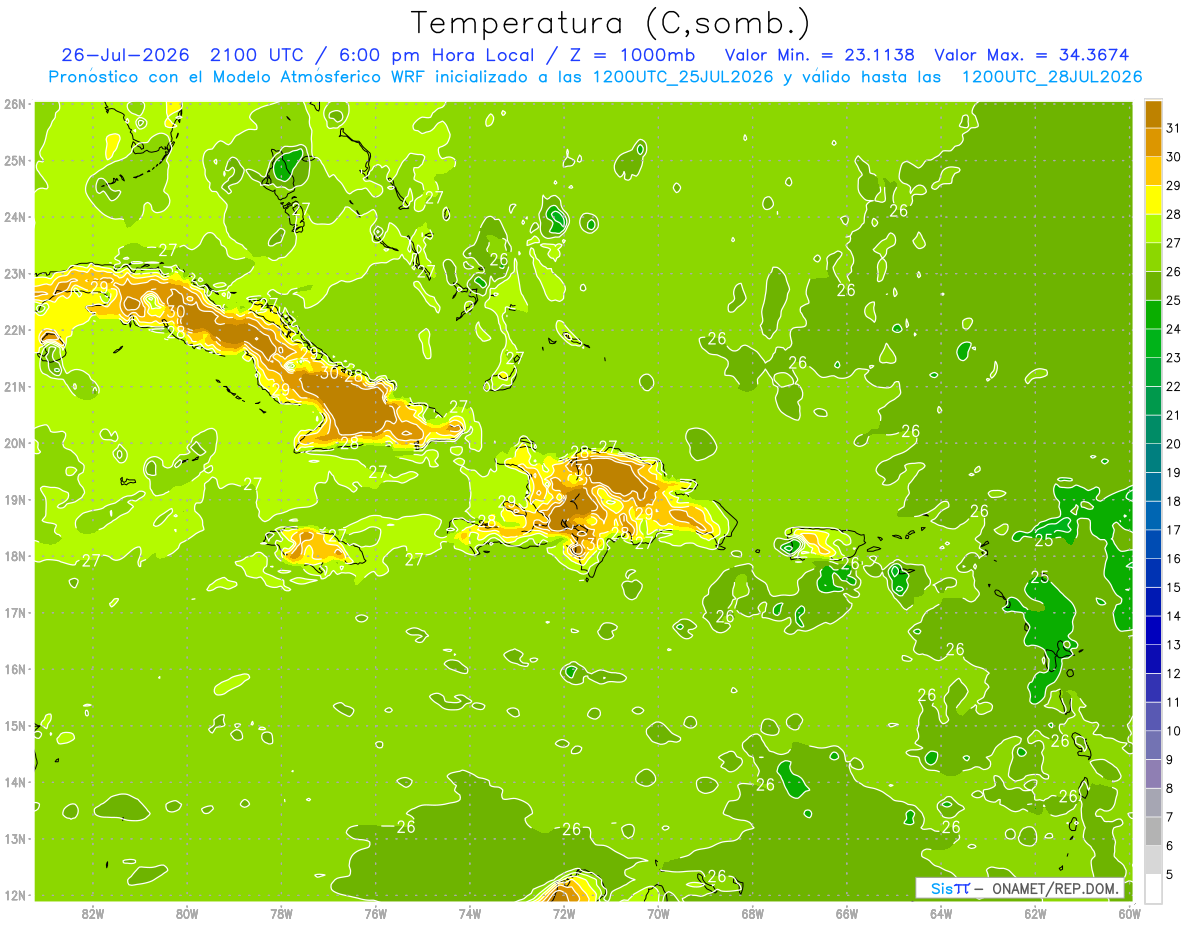Viewport: 1200px width, 927px height.
Task: Click legend scale label '28'
Action: pyautogui.click(x=1173, y=214)
